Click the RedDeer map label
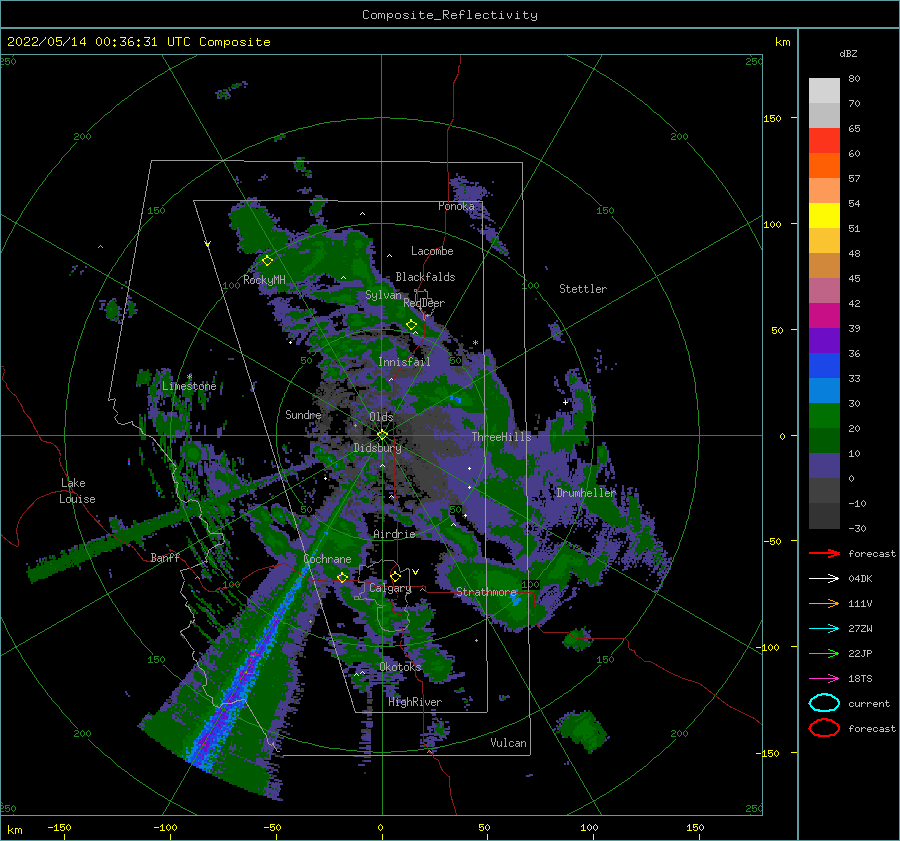This screenshot has width=900, height=841. point(424,303)
